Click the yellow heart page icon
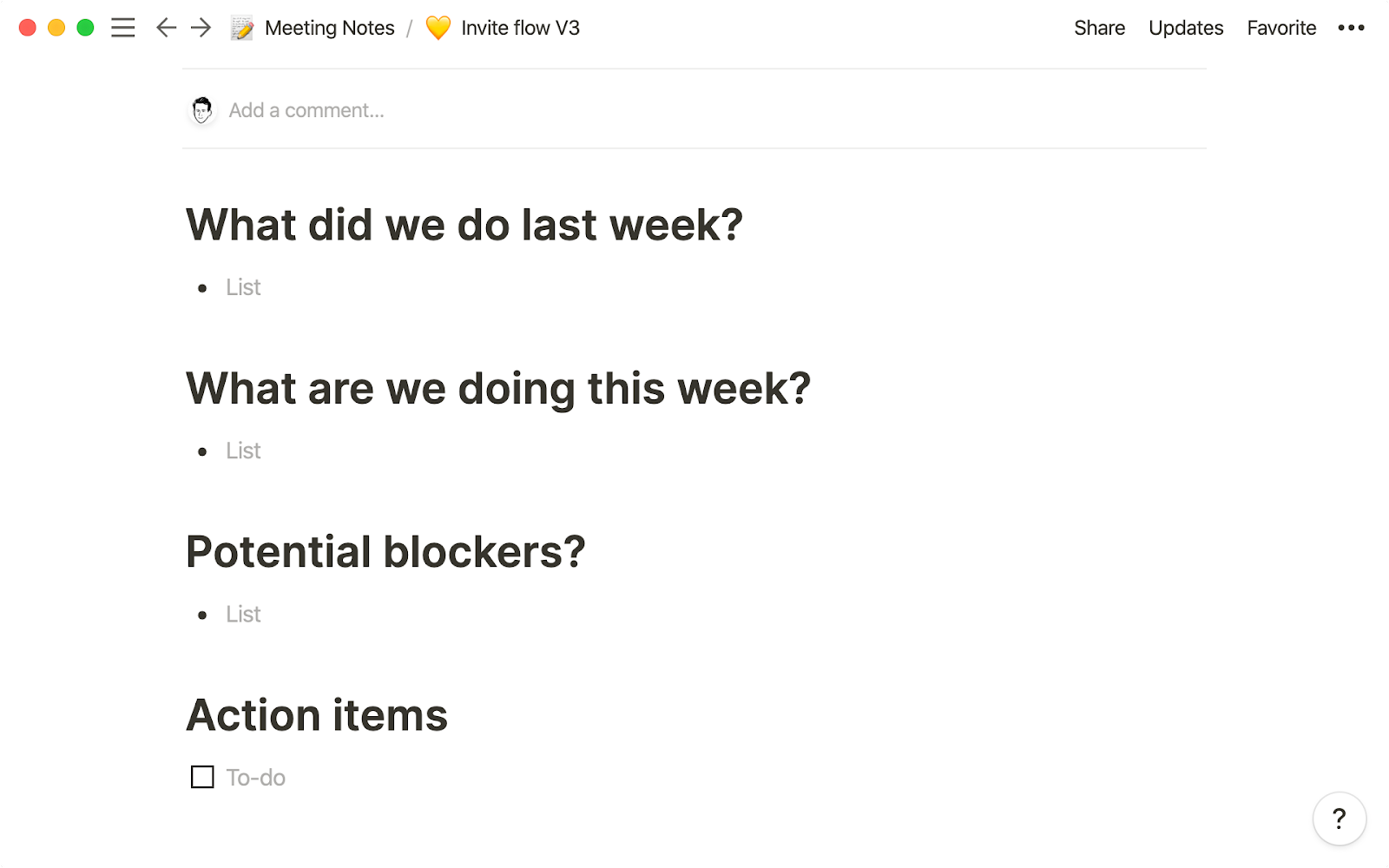 [438, 28]
